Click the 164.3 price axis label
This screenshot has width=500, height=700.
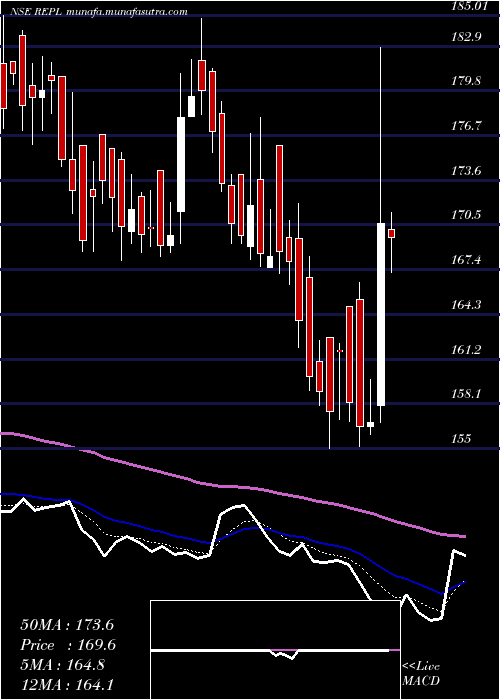(466, 304)
